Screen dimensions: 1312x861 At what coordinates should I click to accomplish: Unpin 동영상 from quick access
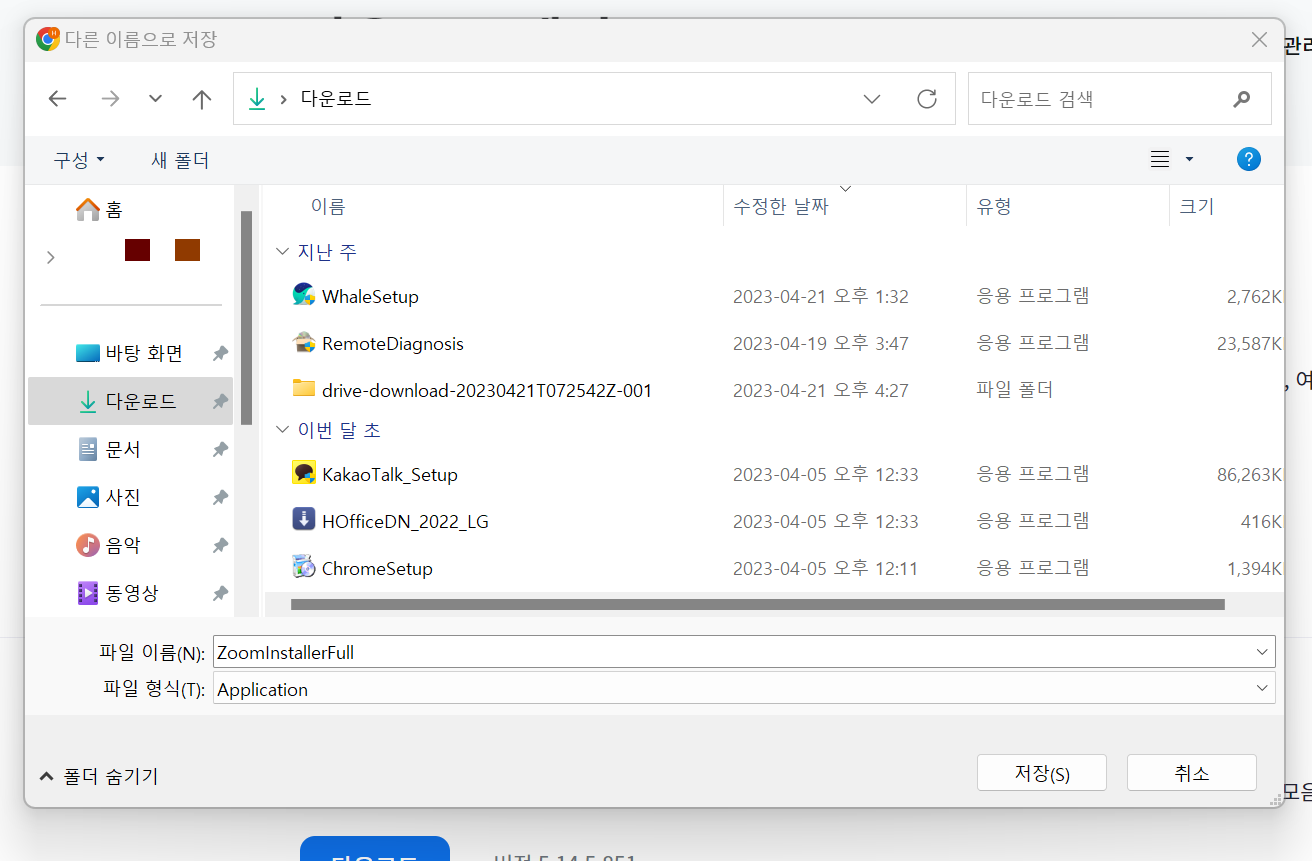(x=219, y=592)
